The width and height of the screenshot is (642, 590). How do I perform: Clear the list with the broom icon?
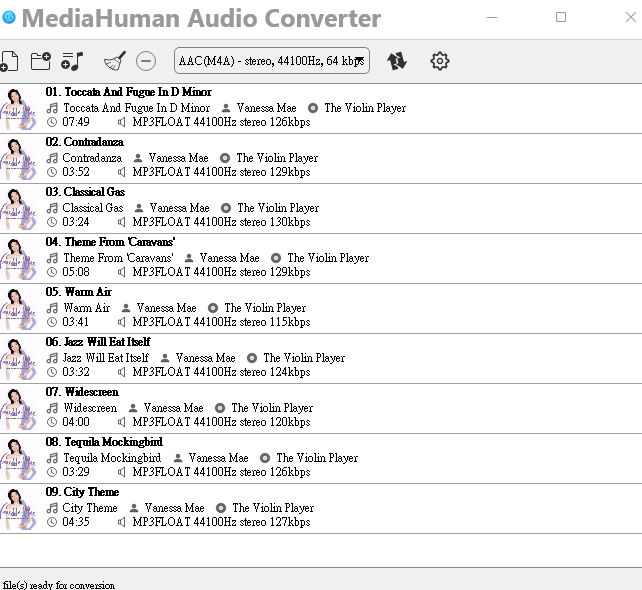(x=115, y=61)
